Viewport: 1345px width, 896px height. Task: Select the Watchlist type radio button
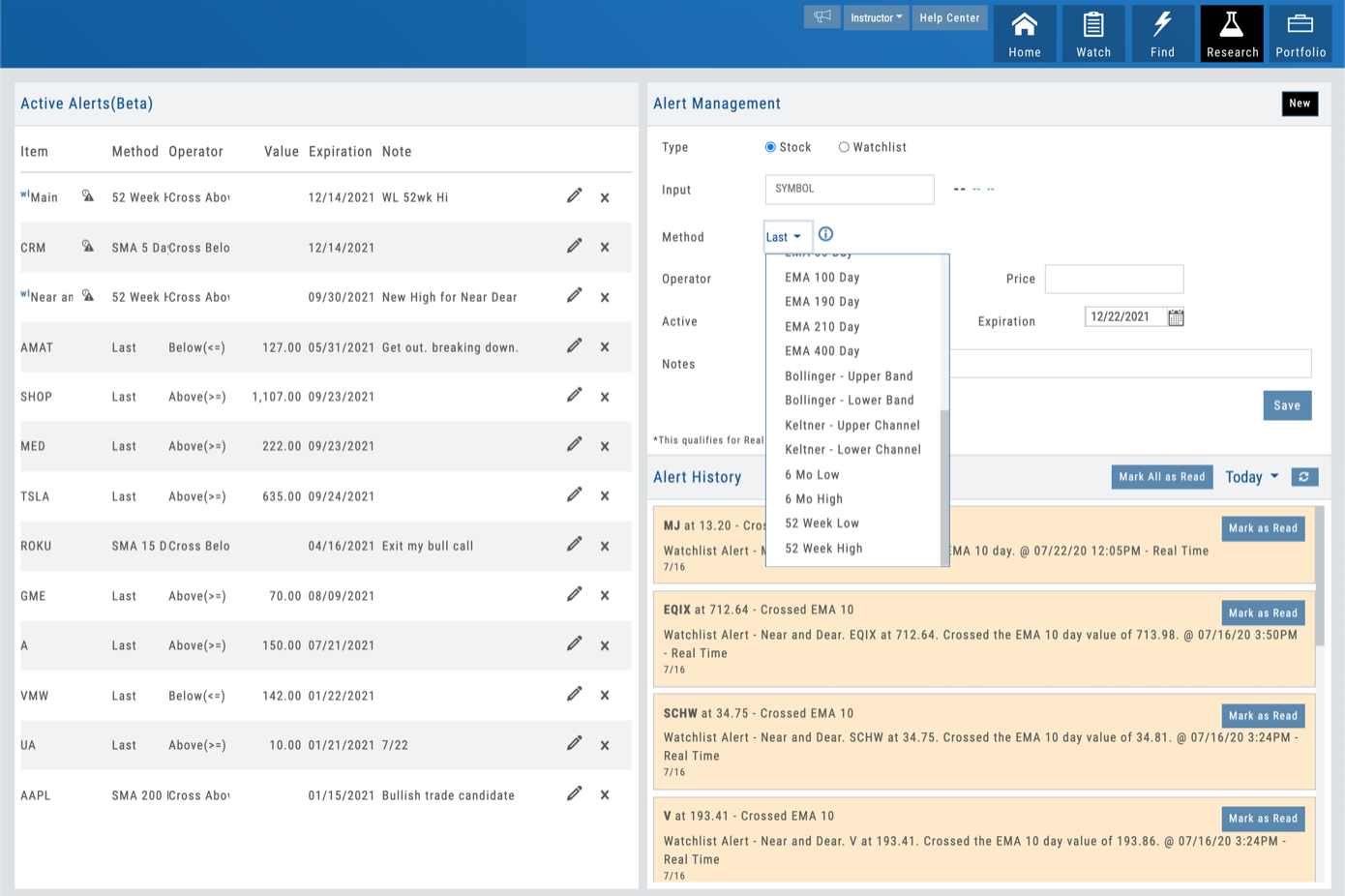click(x=844, y=147)
